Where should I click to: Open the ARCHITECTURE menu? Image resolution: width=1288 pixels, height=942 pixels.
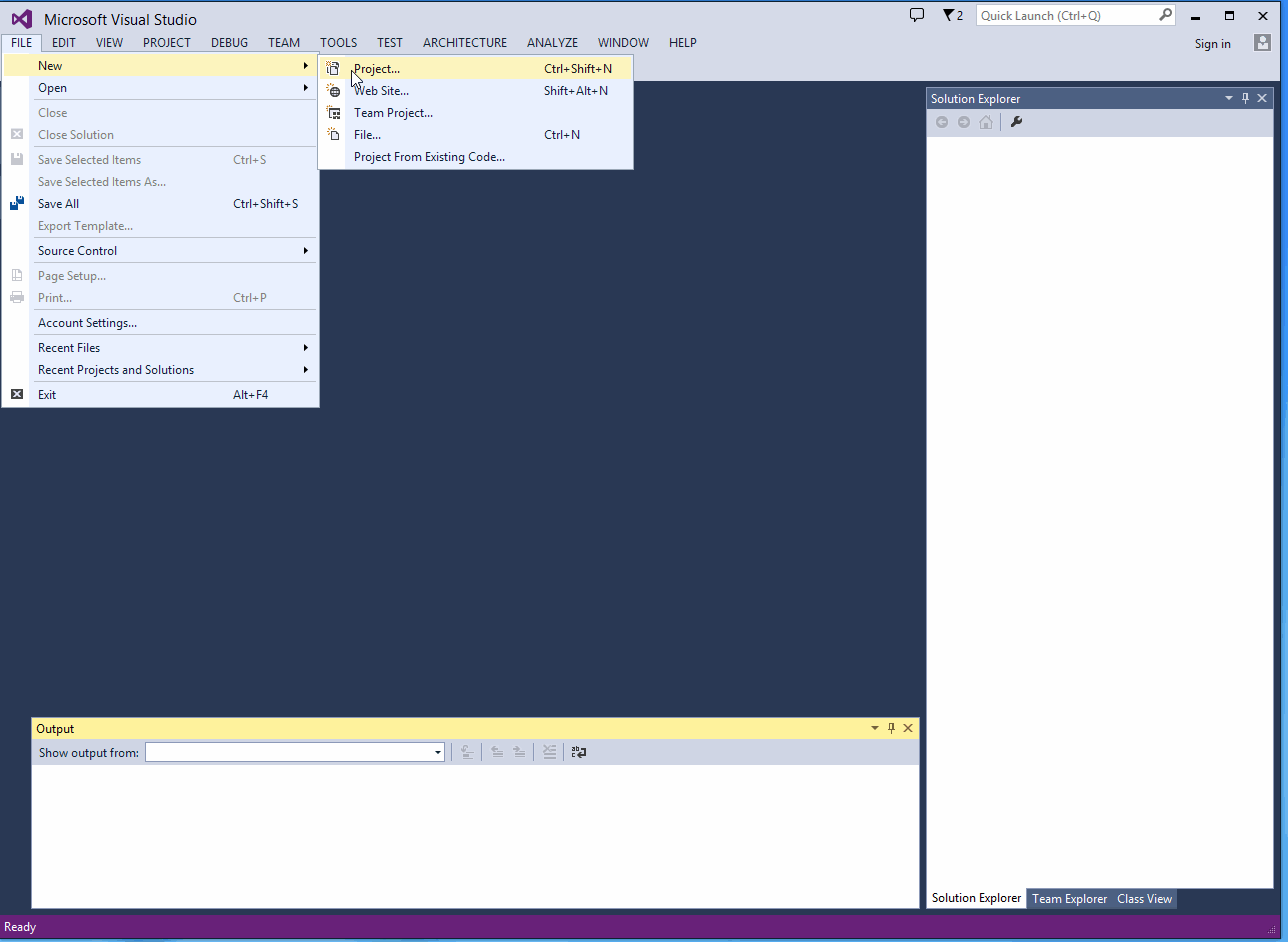465,43
